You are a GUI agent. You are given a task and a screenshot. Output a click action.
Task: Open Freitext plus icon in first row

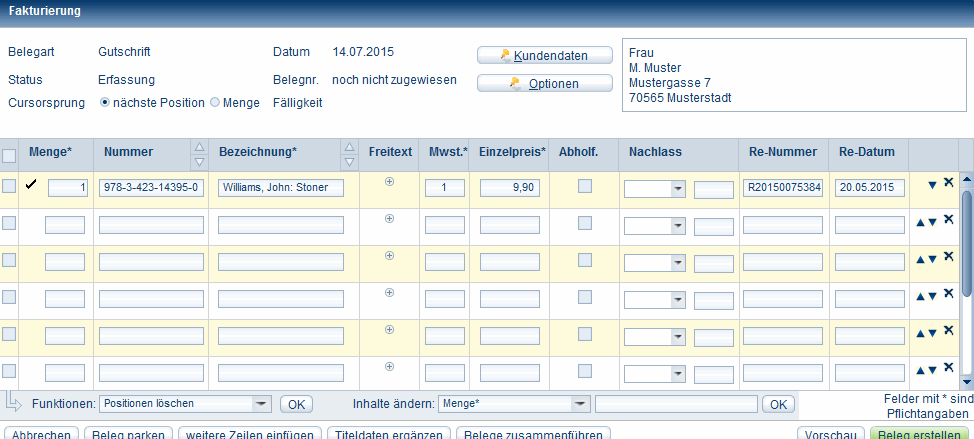click(390, 181)
